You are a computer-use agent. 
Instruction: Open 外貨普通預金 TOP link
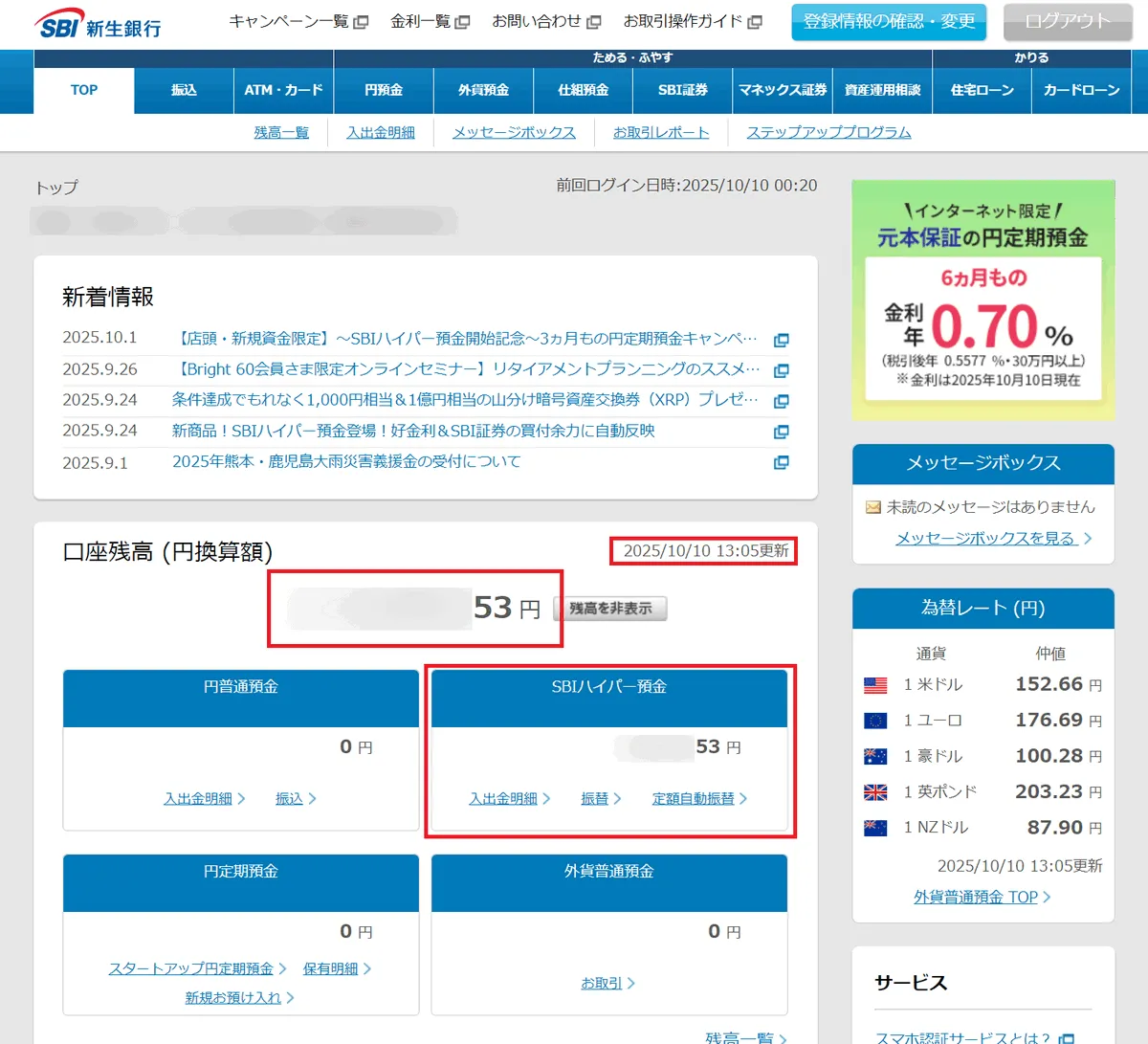[975, 897]
